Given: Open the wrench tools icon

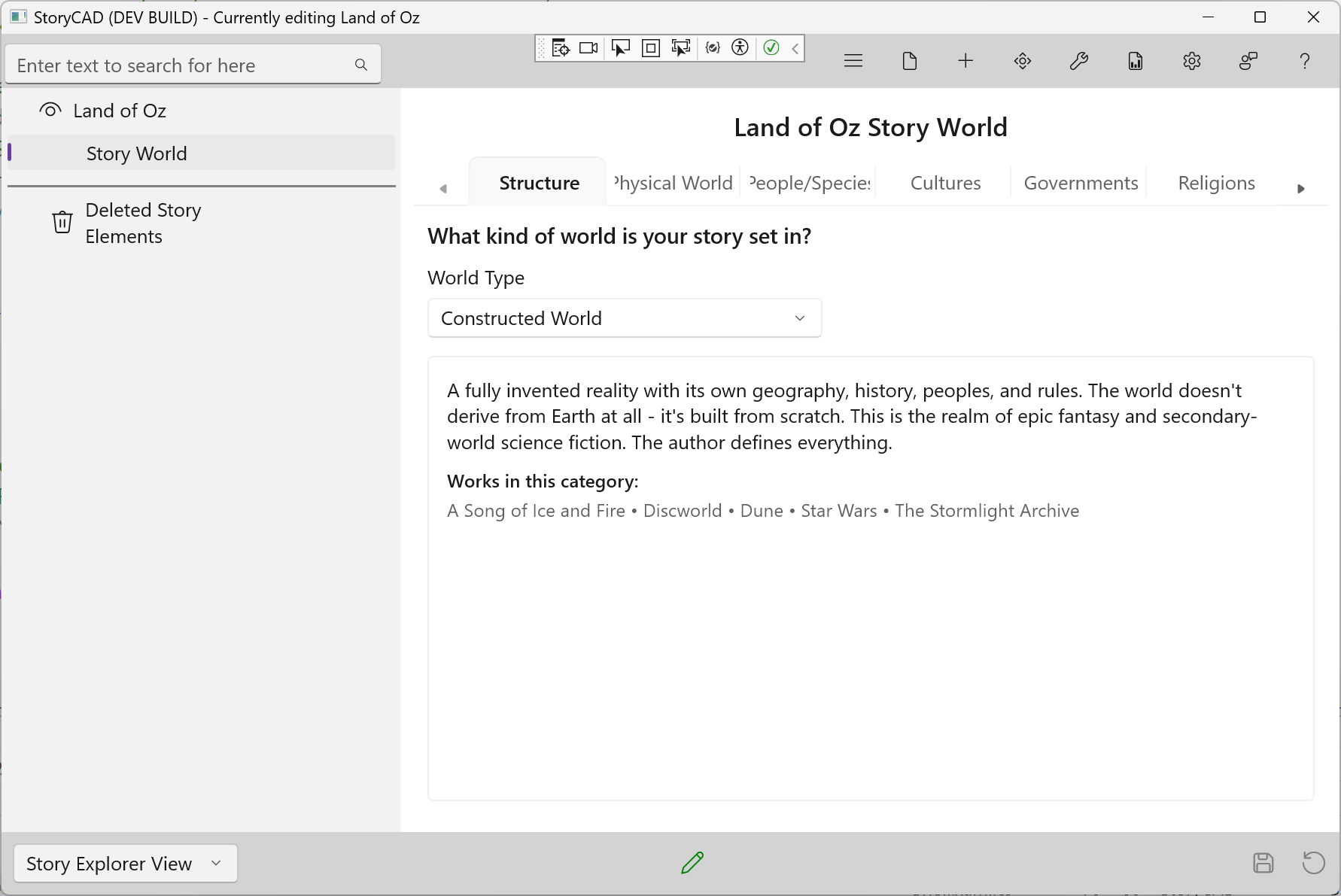Looking at the screenshot, I should coord(1078,61).
